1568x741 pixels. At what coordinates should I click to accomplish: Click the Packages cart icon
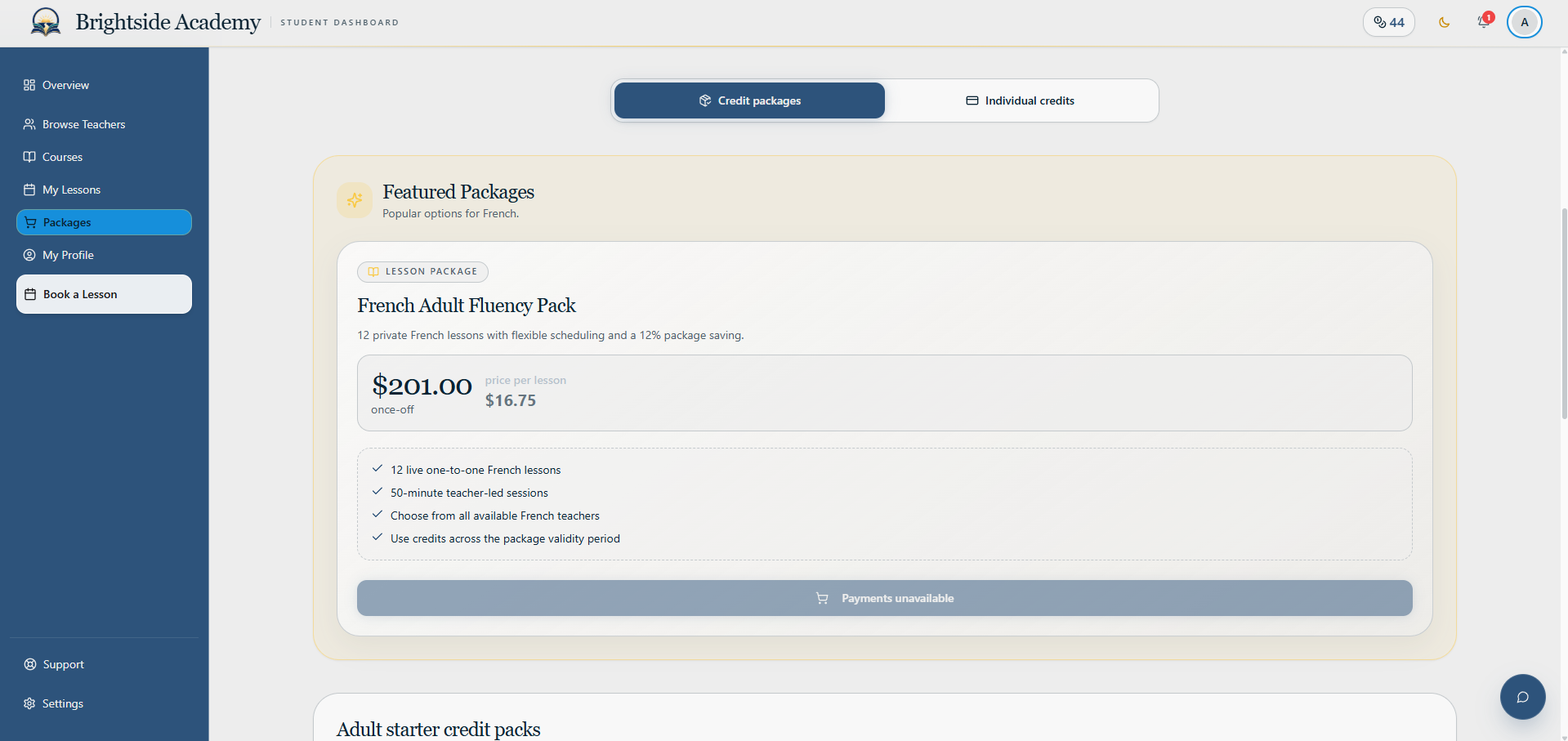coord(30,222)
